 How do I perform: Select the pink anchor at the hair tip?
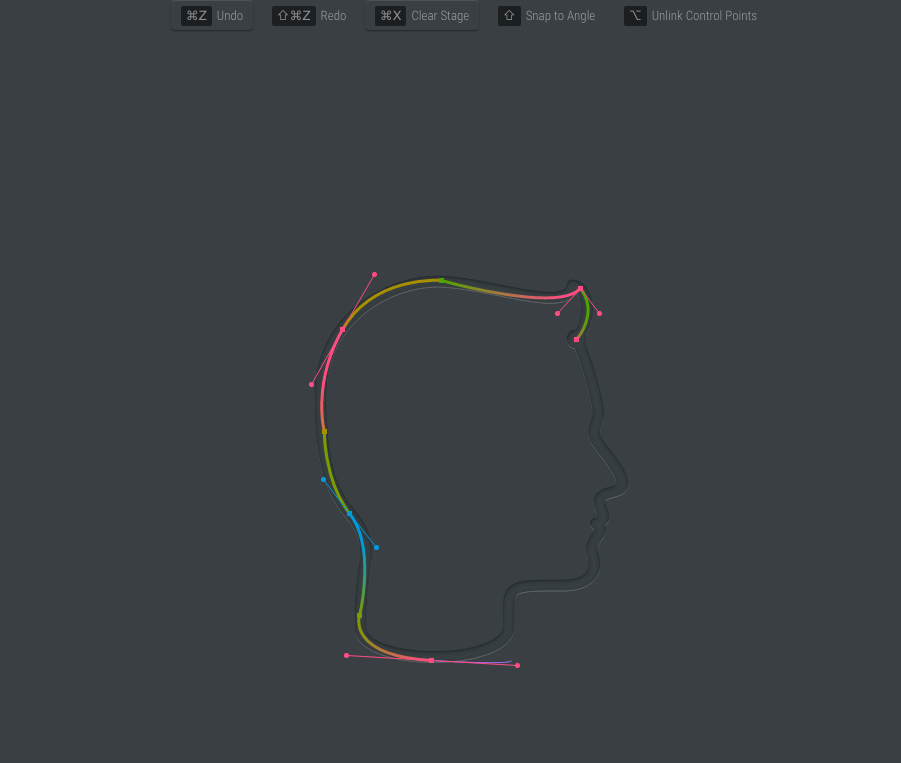[580, 288]
